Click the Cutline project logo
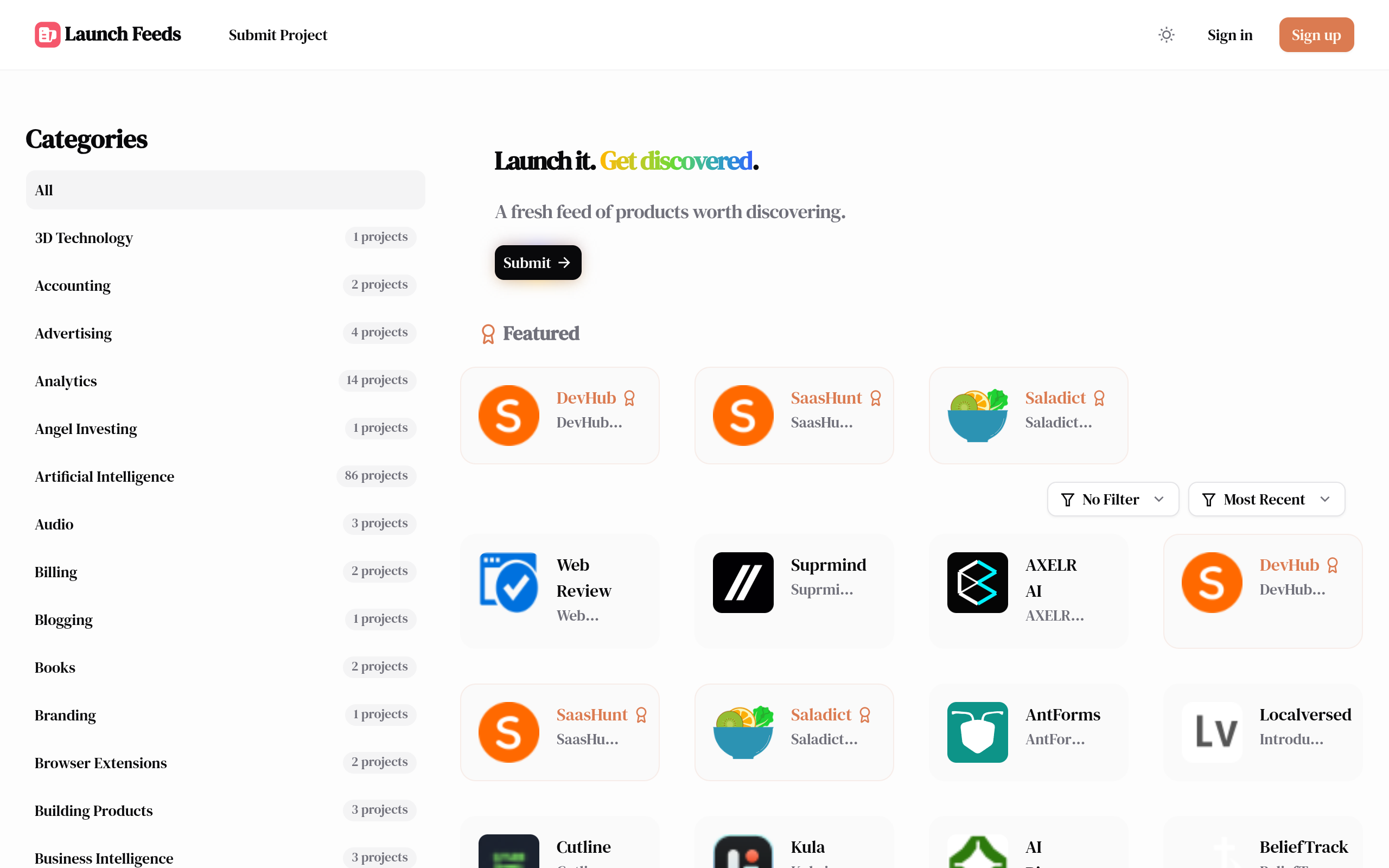 508,851
